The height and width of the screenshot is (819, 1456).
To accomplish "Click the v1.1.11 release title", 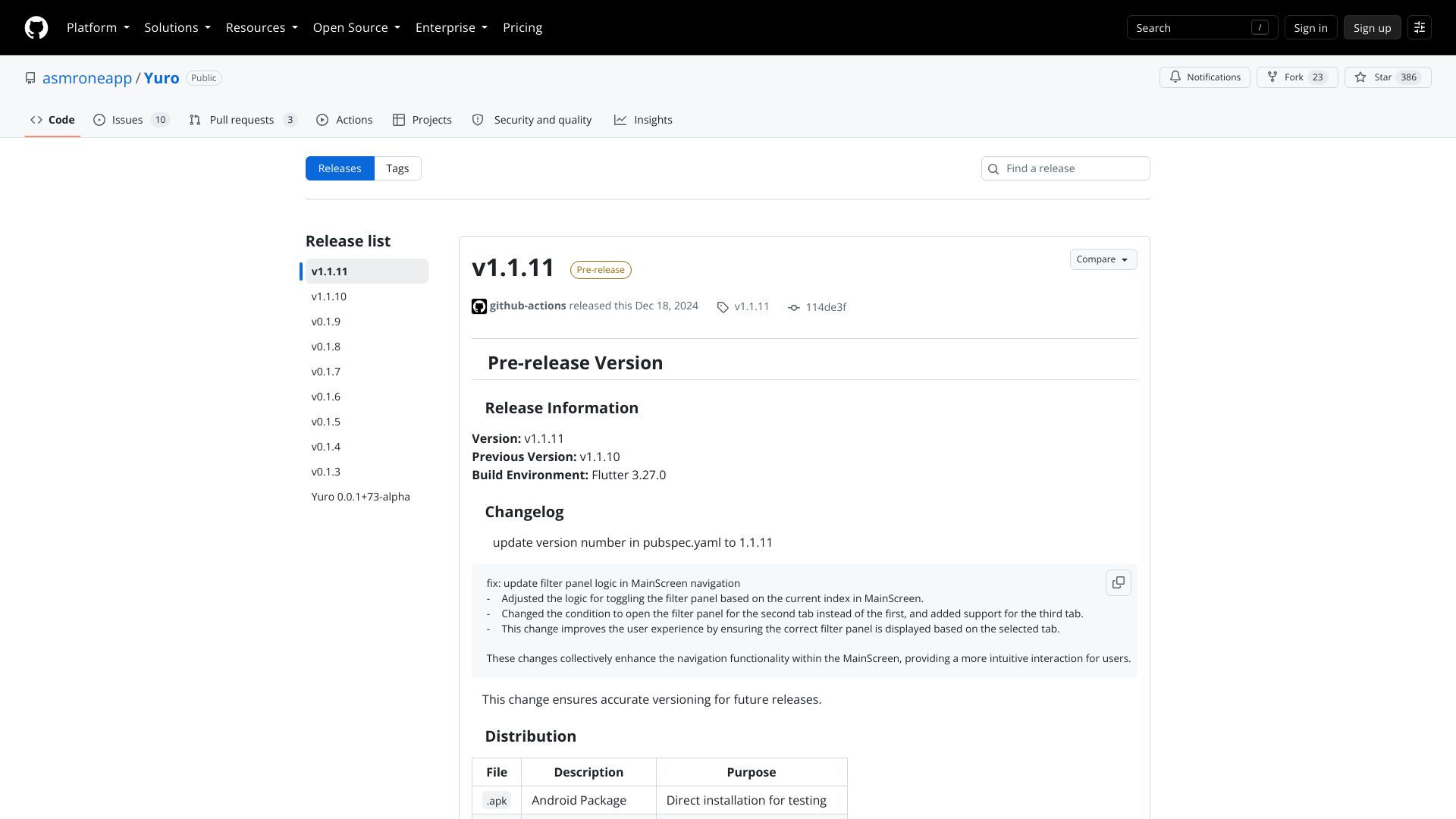I will [x=513, y=268].
